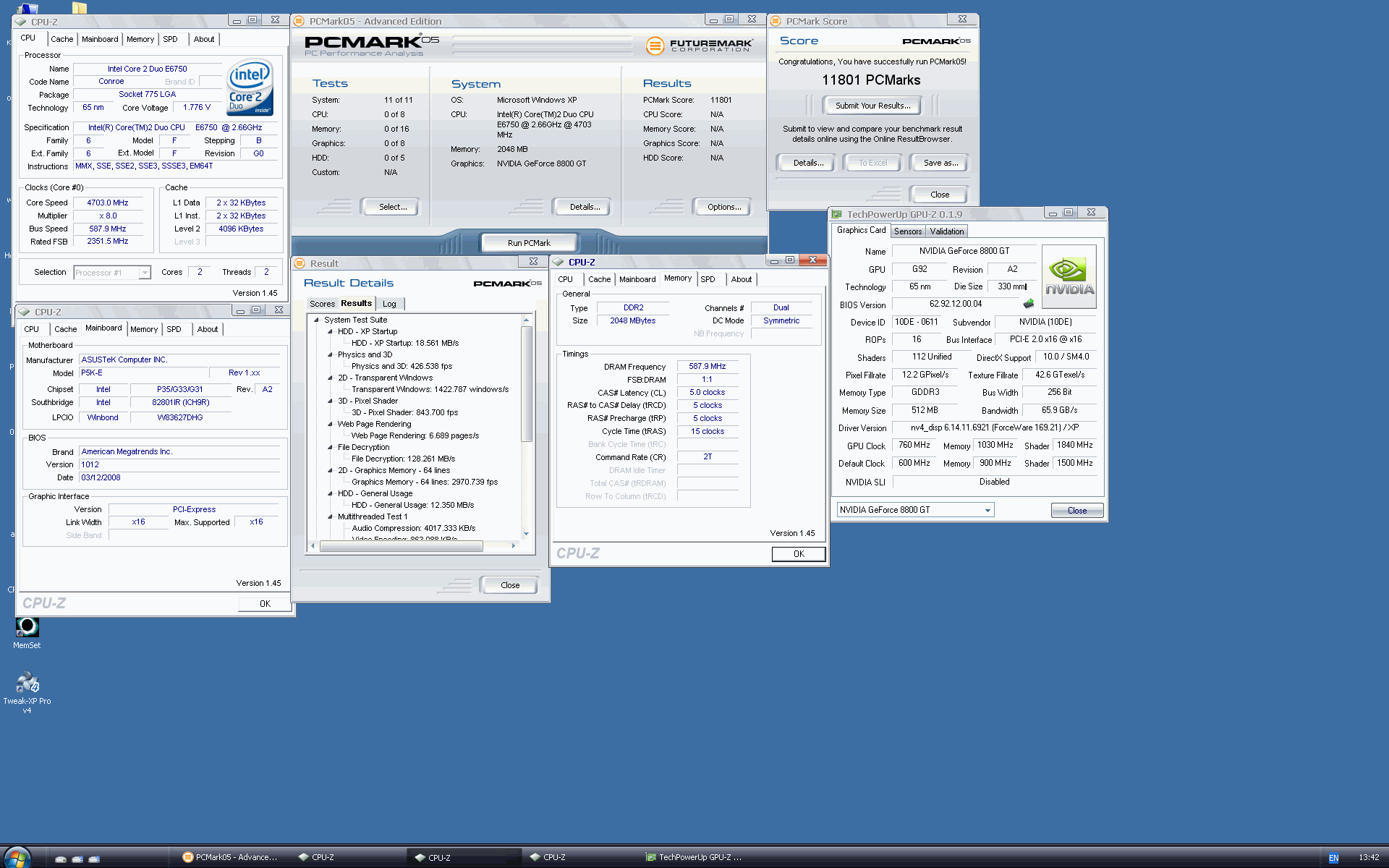Open the Log tab in Result Details
Screen dimensions: 1389x868
click(389, 304)
